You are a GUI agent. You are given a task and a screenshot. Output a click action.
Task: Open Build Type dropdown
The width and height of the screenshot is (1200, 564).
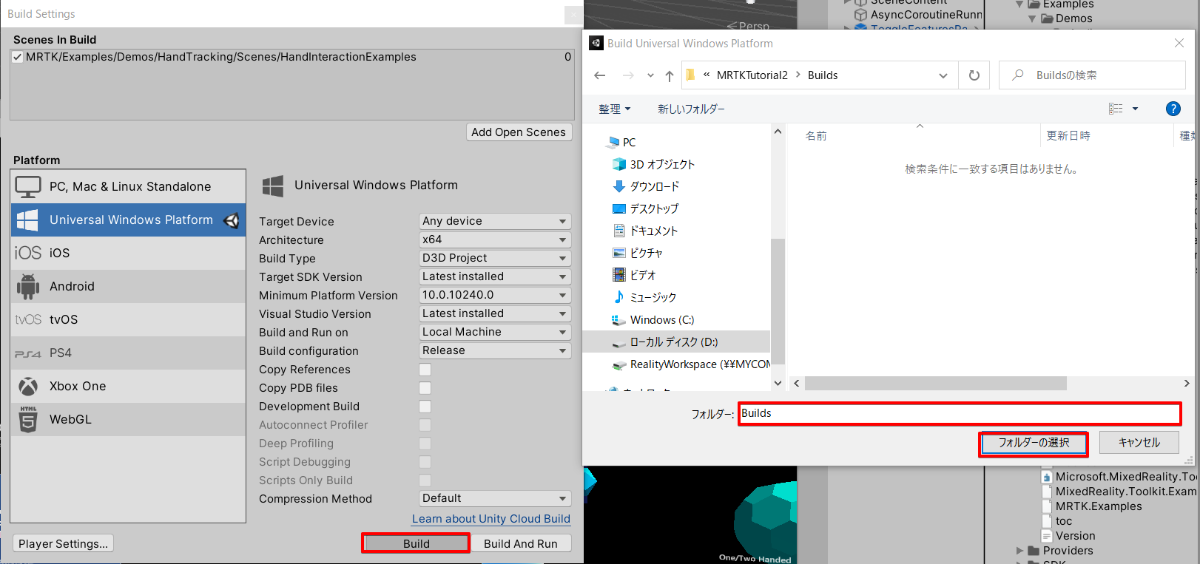[x=495, y=258]
